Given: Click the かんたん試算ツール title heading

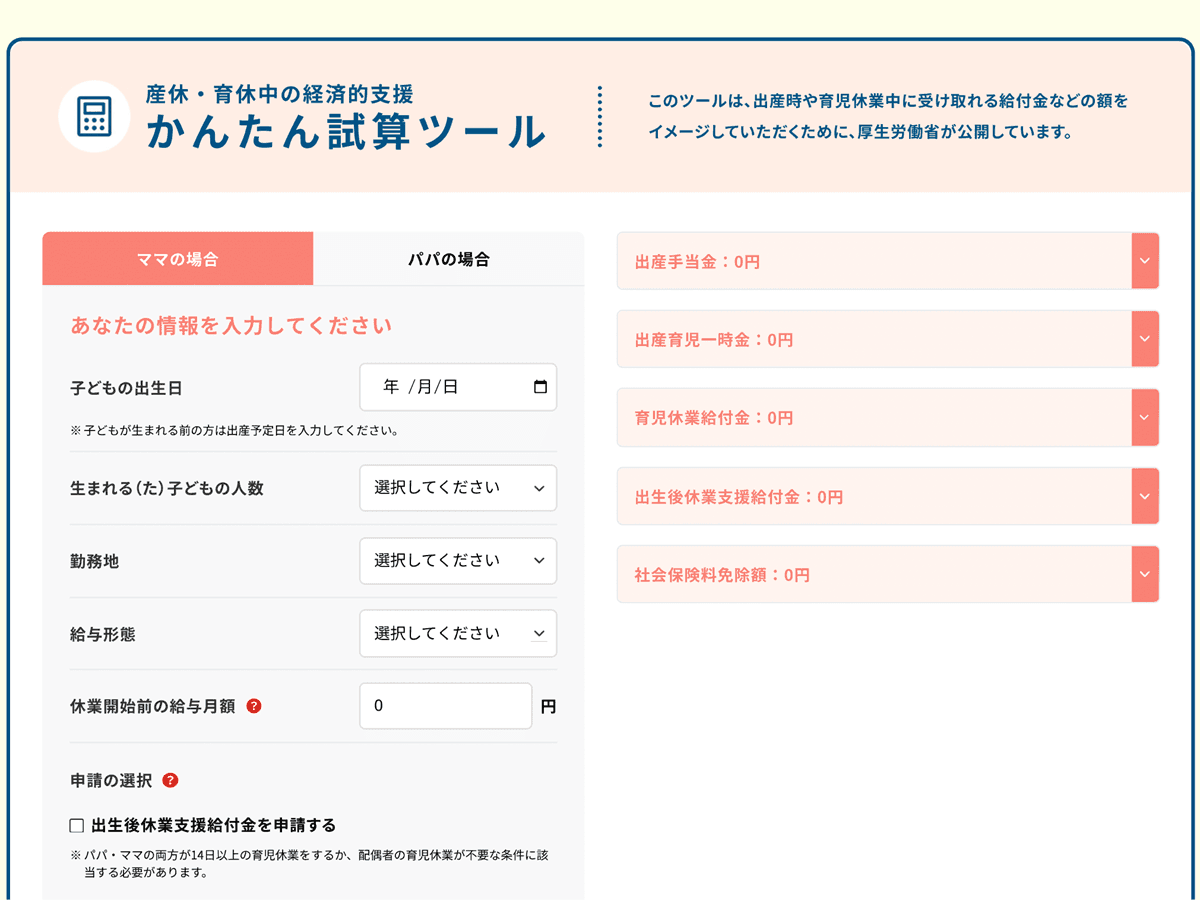Looking at the screenshot, I should click(x=346, y=133).
